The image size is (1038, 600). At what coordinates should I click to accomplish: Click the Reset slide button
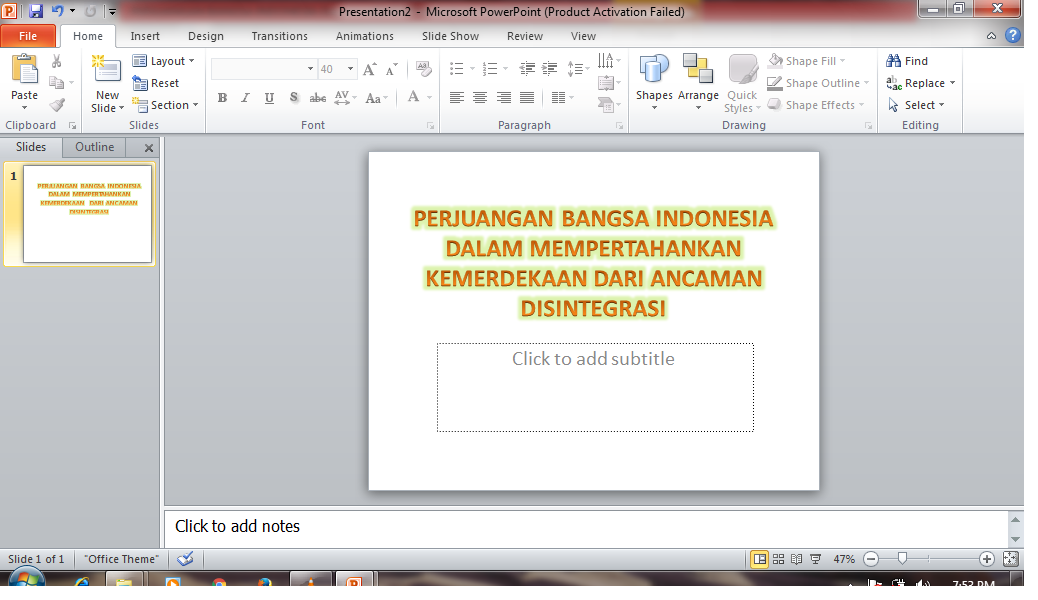(156, 83)
